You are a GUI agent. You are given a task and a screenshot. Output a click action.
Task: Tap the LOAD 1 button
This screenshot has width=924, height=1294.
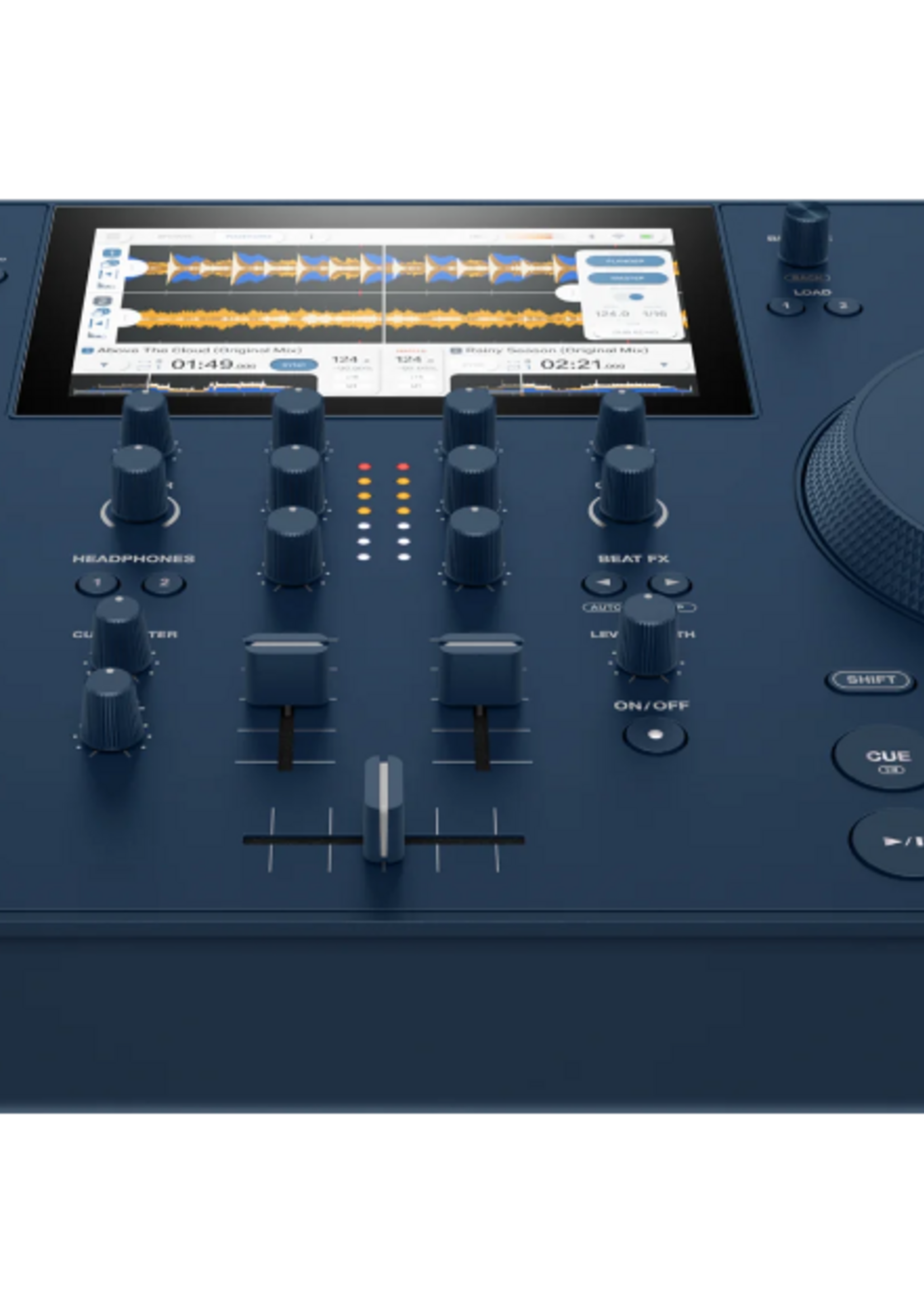point(786,307)
